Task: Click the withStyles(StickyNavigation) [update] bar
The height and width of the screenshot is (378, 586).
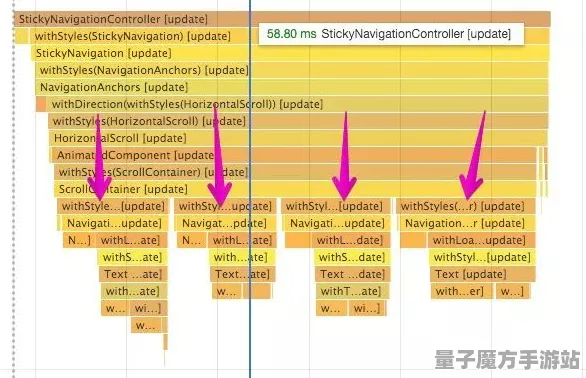Action: click(x=289, y=36)
